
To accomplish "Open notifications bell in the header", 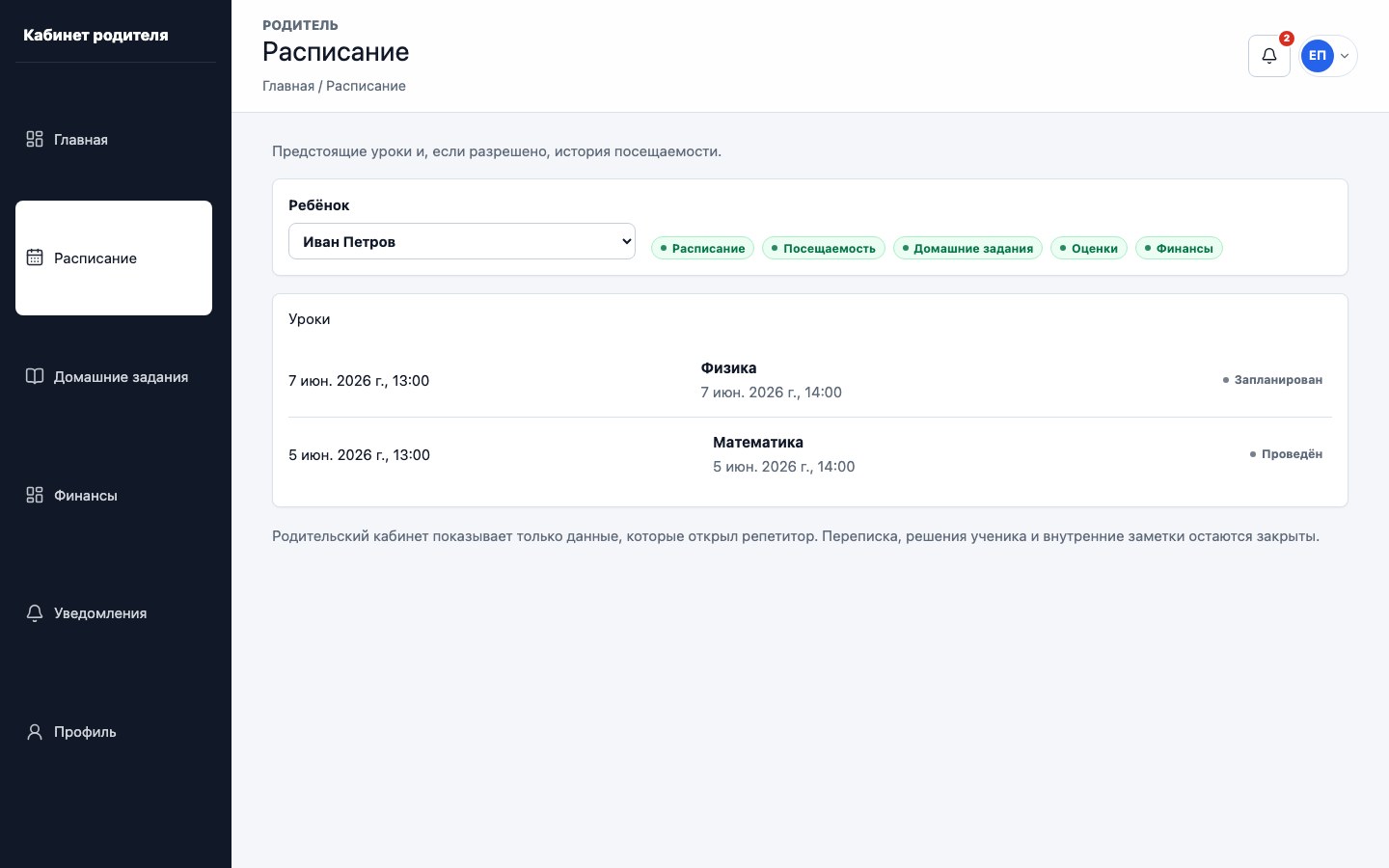I will (x=1269, y=56).
